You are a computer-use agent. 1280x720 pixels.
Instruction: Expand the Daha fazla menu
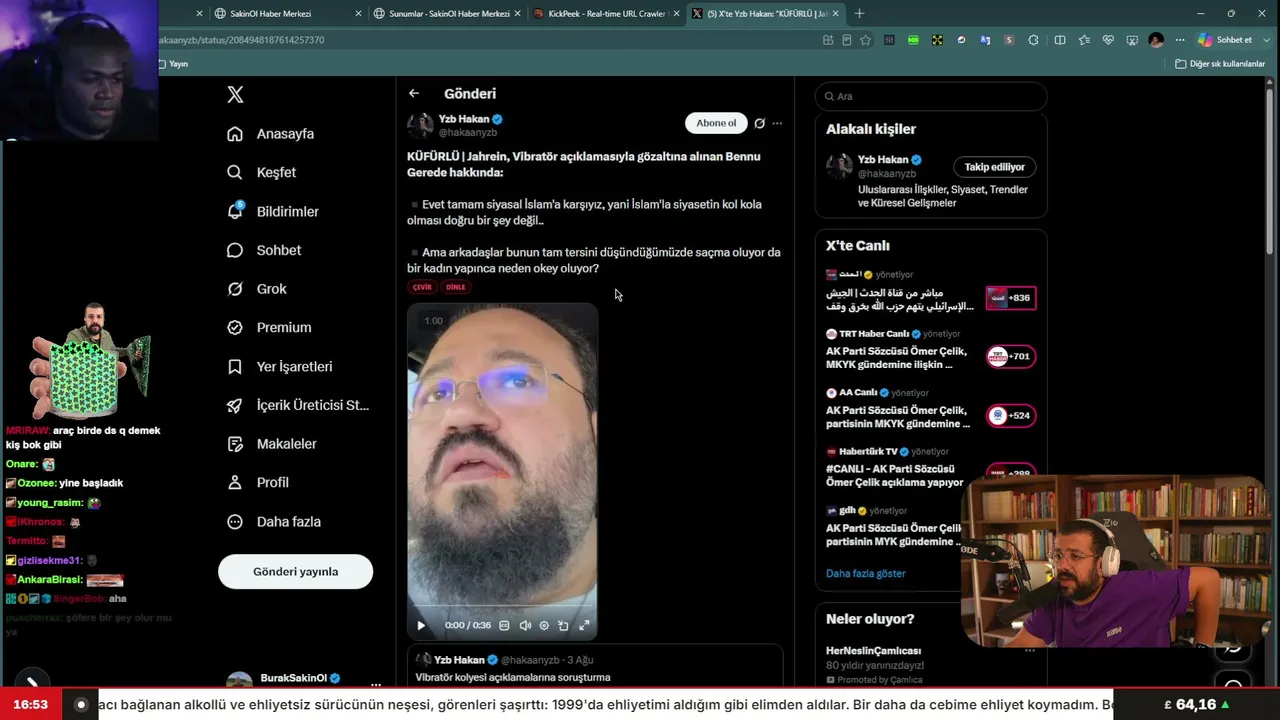(x=274, y=521)
